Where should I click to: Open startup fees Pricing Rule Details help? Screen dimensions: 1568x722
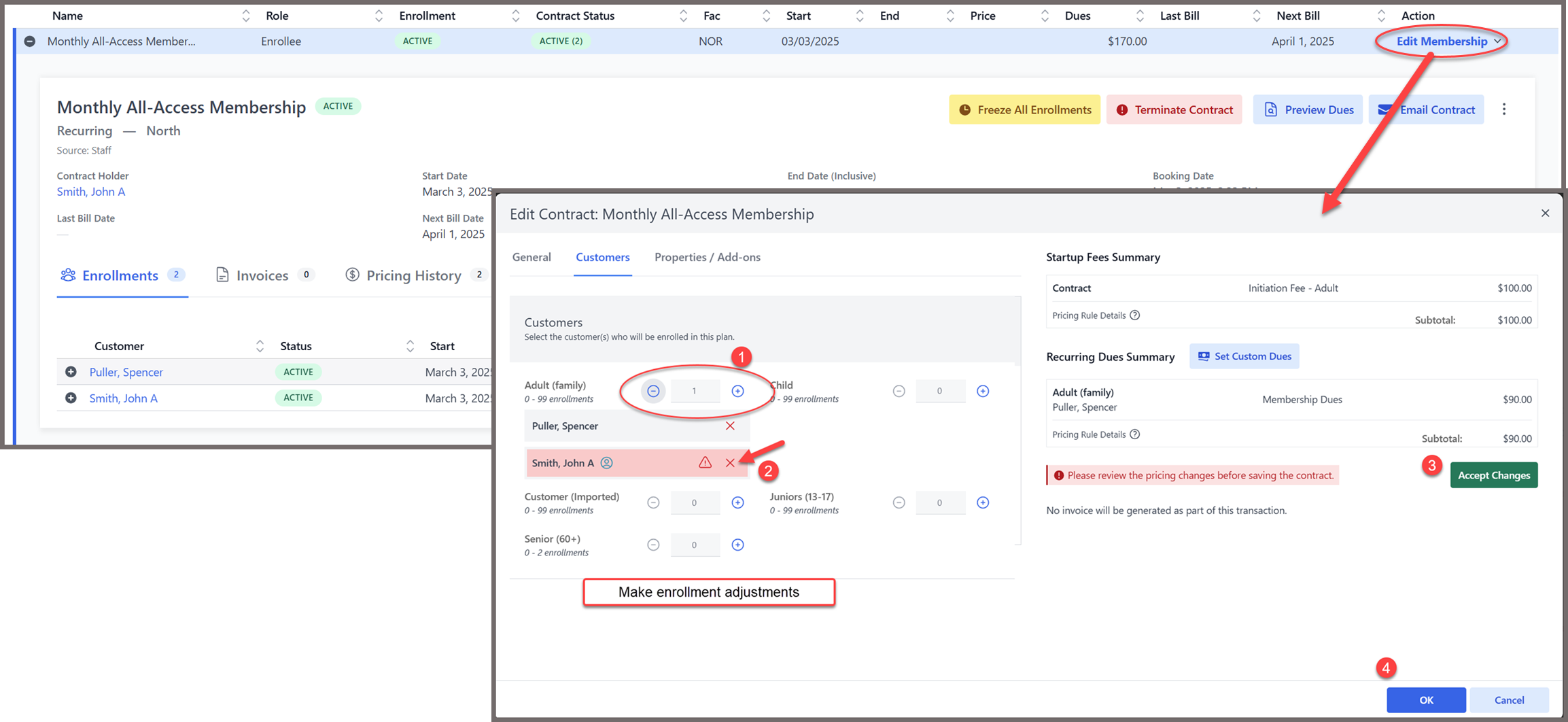point(1134,315)
